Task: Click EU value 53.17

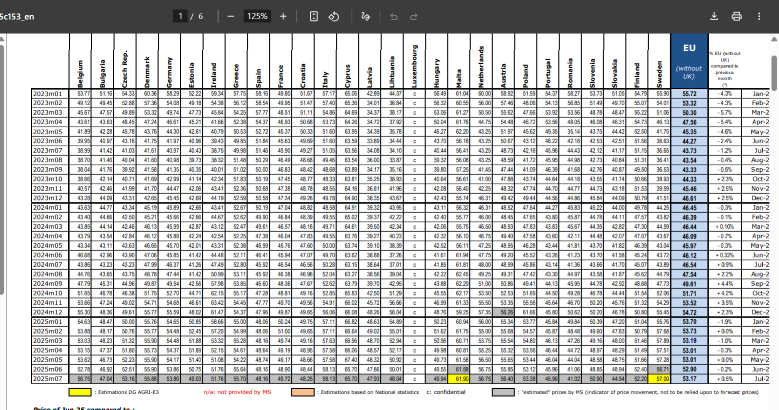Action: click(x=689, y=379)
